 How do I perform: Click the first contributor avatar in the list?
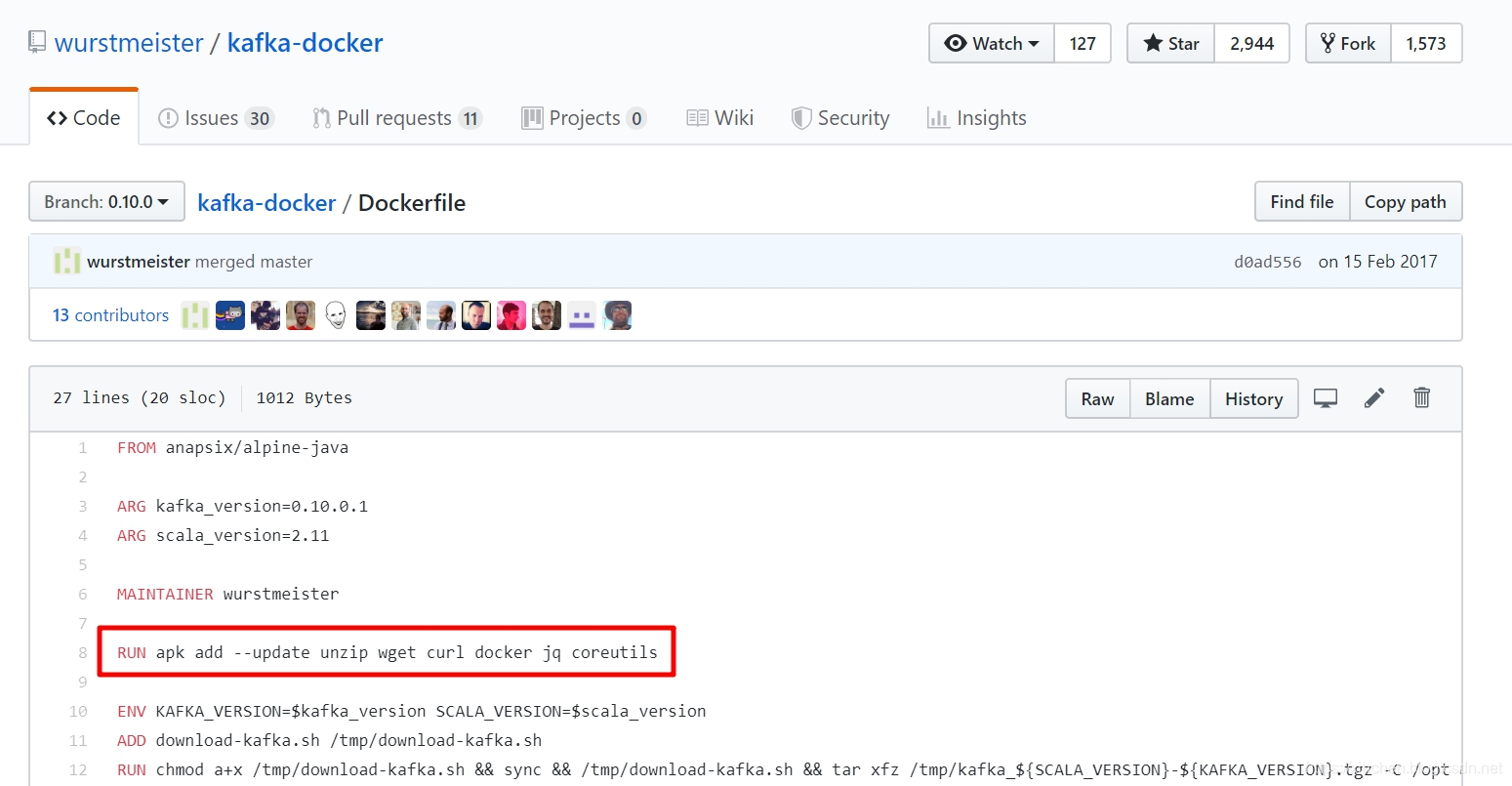(194, 315)
